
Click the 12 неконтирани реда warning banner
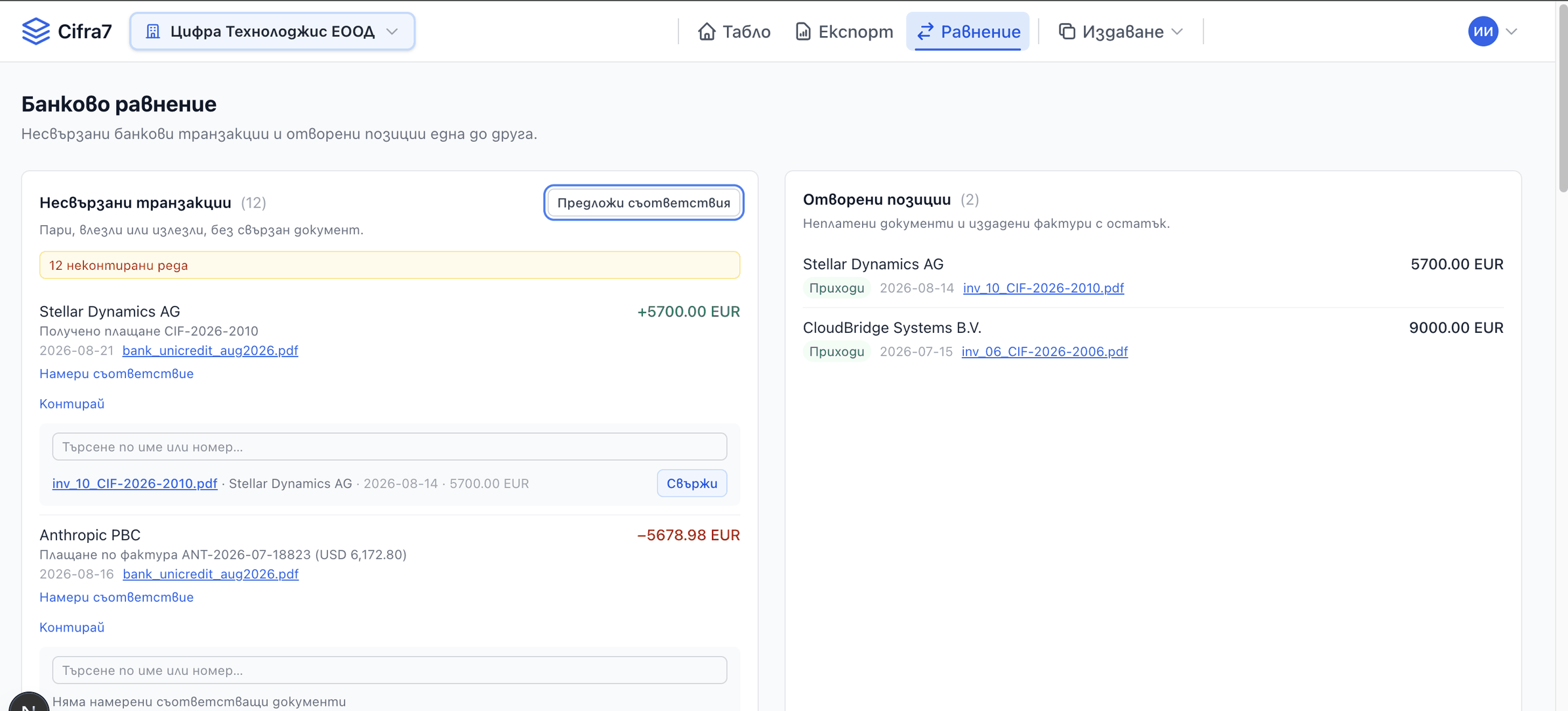(x=390, y=265)
